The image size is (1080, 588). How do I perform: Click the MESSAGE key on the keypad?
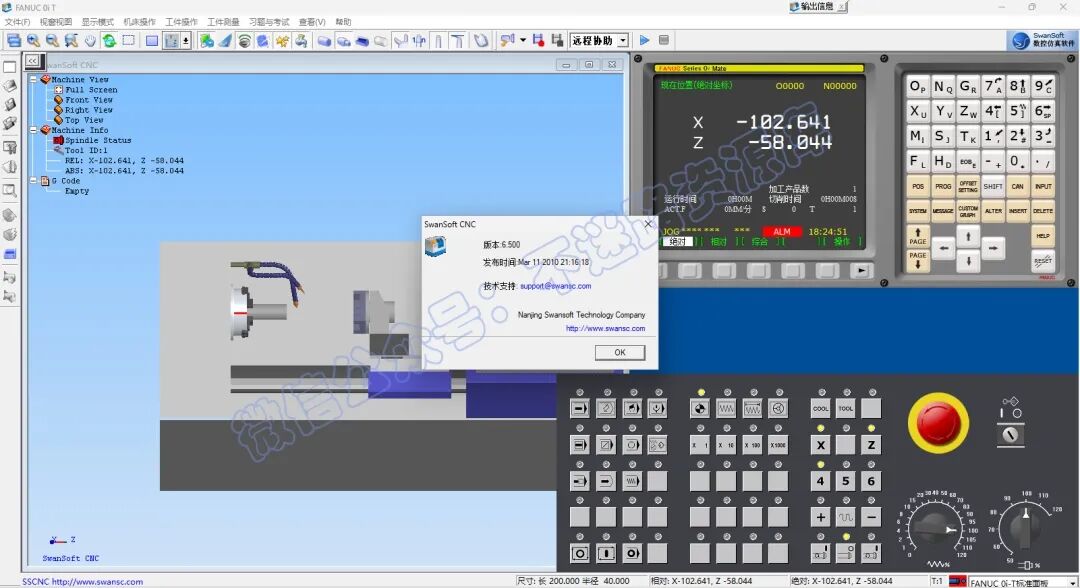click(x=943, y=211)
